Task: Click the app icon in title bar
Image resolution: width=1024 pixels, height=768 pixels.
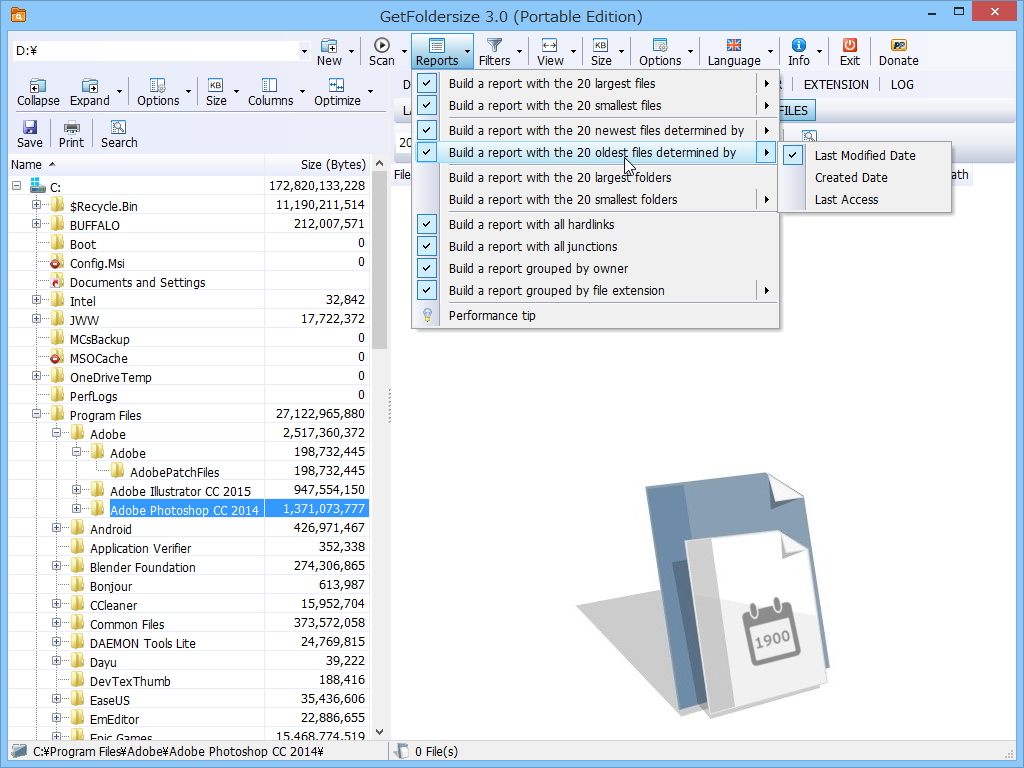Action: point(18,14)
